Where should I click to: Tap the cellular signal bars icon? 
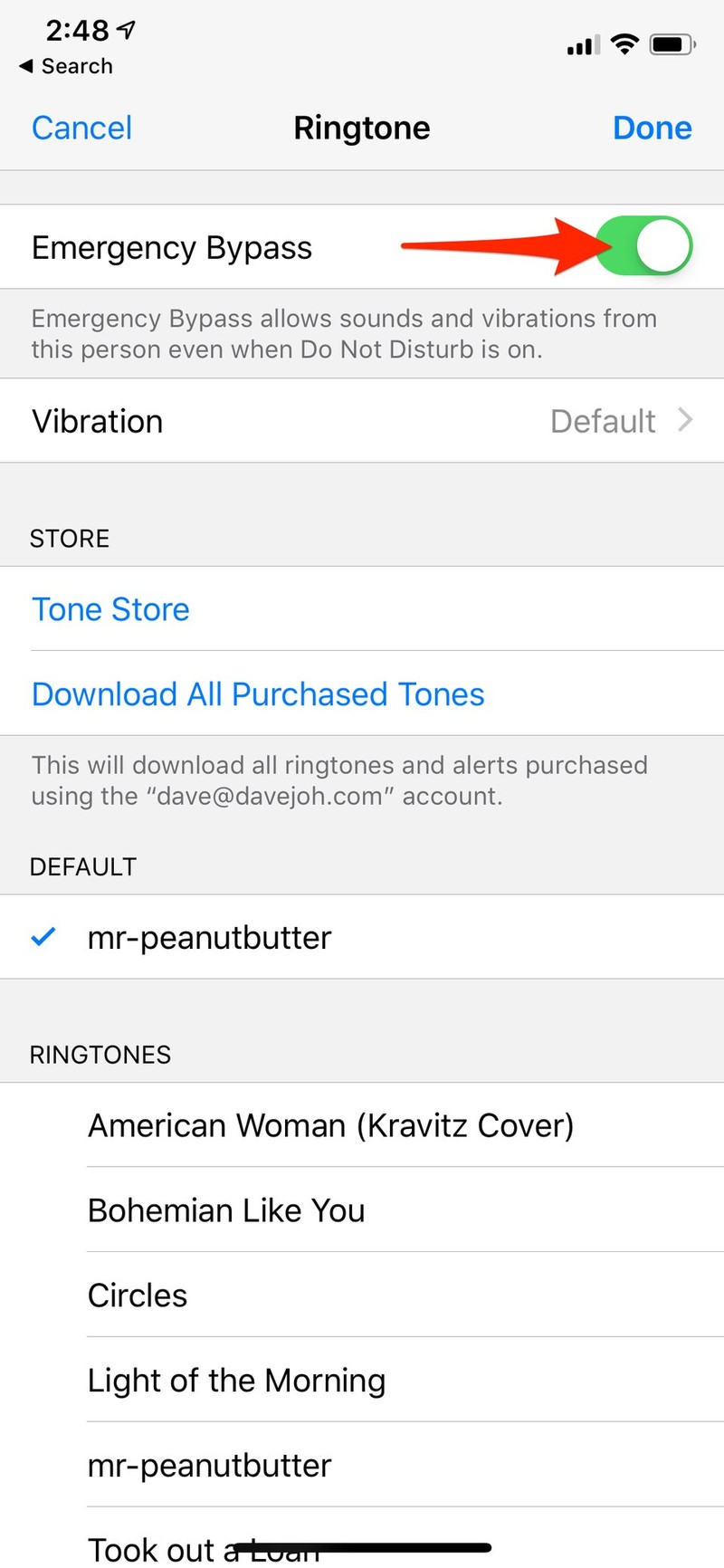click(583, 45)
